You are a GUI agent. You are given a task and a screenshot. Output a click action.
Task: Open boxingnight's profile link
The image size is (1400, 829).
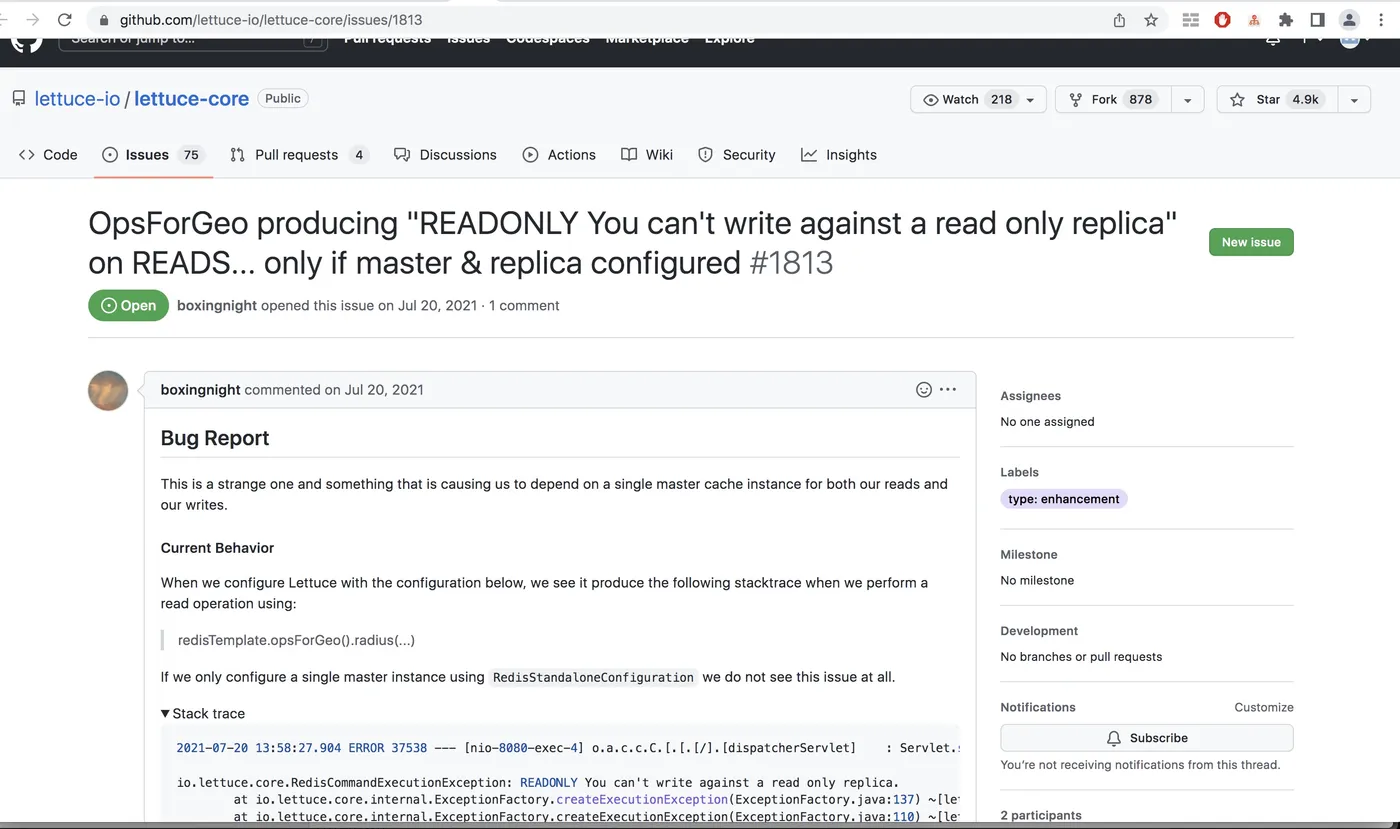(x=200, y=389)
